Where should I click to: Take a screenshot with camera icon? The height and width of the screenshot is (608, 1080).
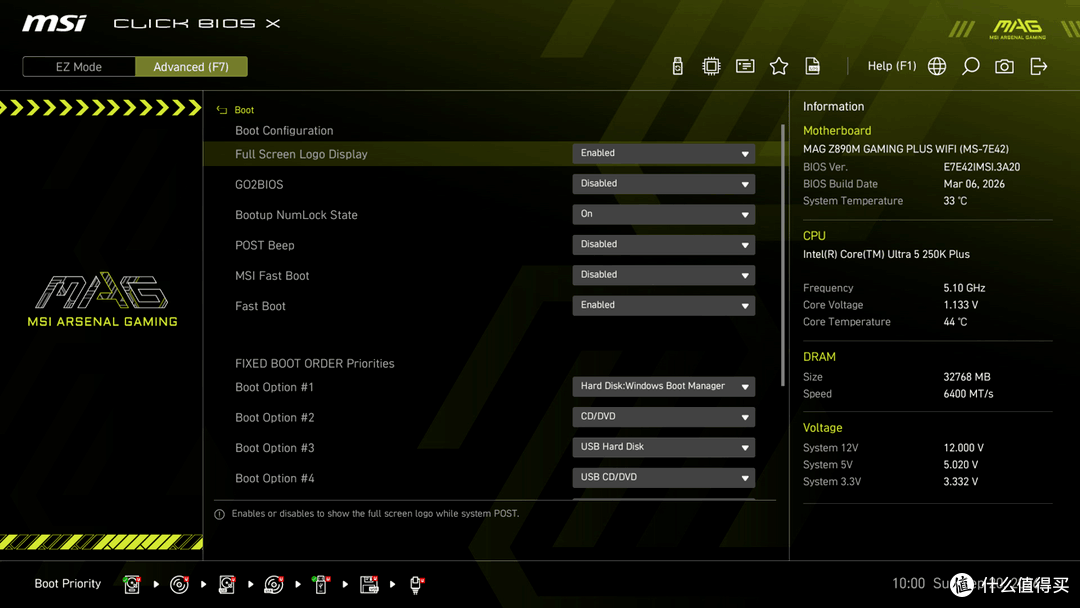[x=1004, y=66]
